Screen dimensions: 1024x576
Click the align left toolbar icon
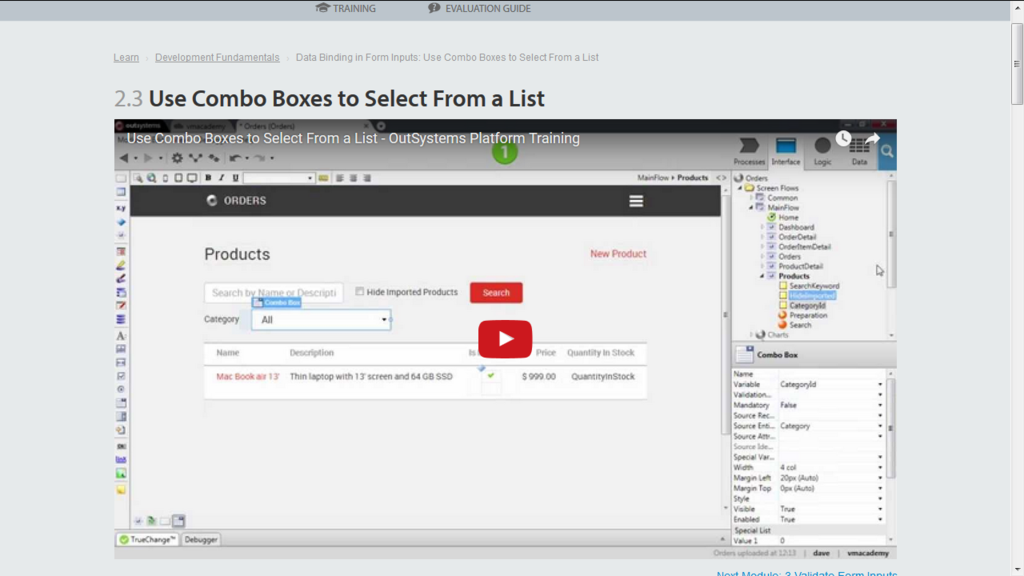[340, 178]
